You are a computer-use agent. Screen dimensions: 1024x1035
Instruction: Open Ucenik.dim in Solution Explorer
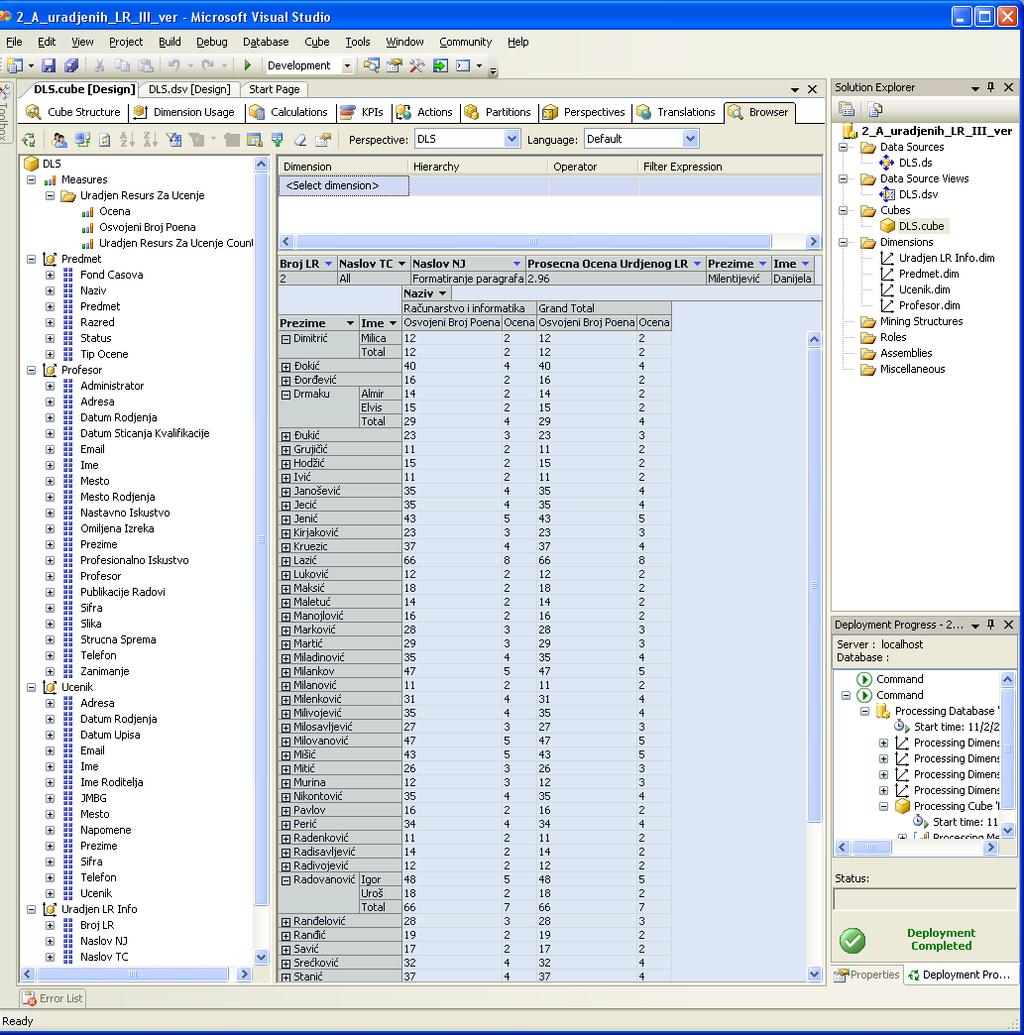924,290
